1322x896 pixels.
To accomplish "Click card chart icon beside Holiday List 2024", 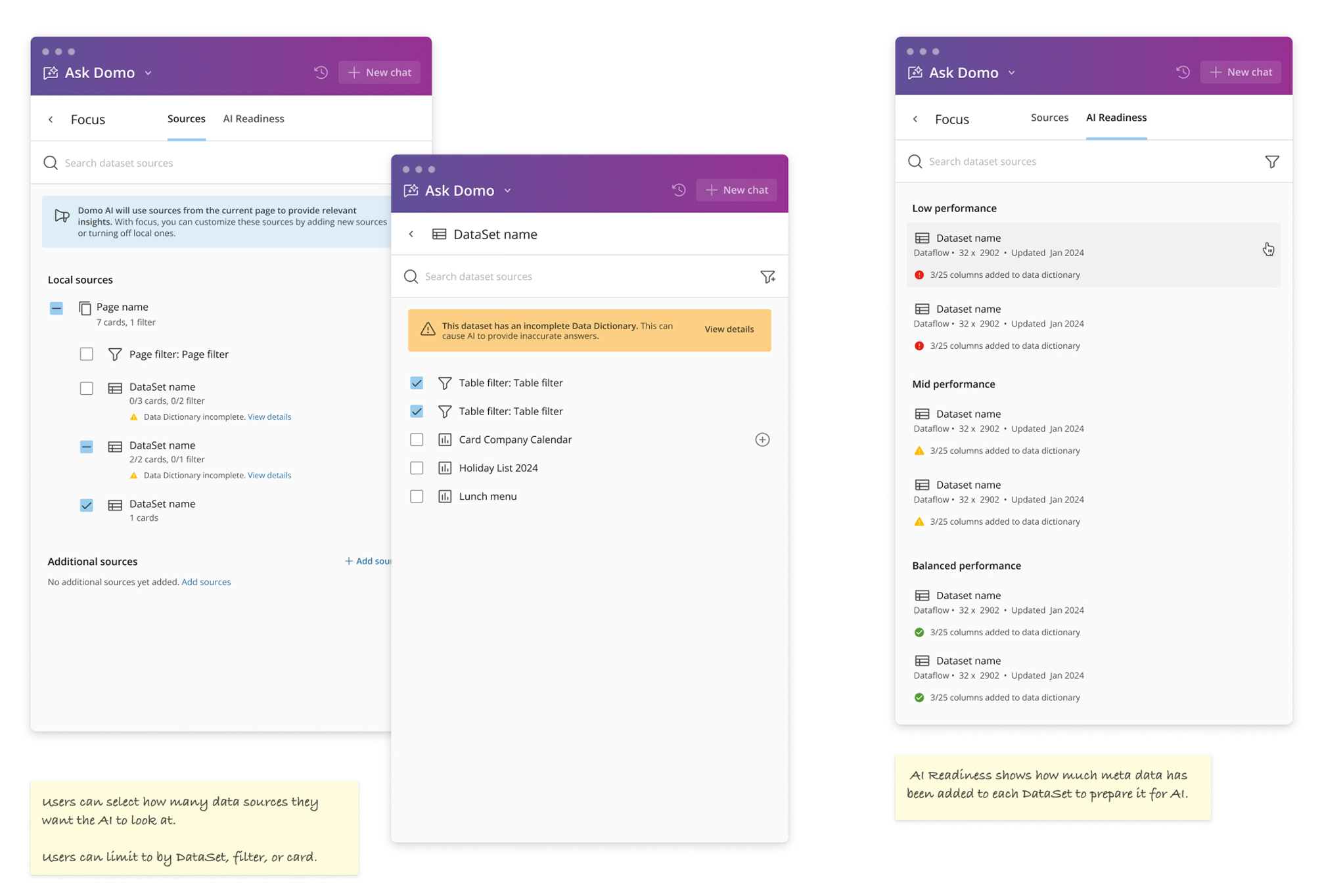I will 445,468.
